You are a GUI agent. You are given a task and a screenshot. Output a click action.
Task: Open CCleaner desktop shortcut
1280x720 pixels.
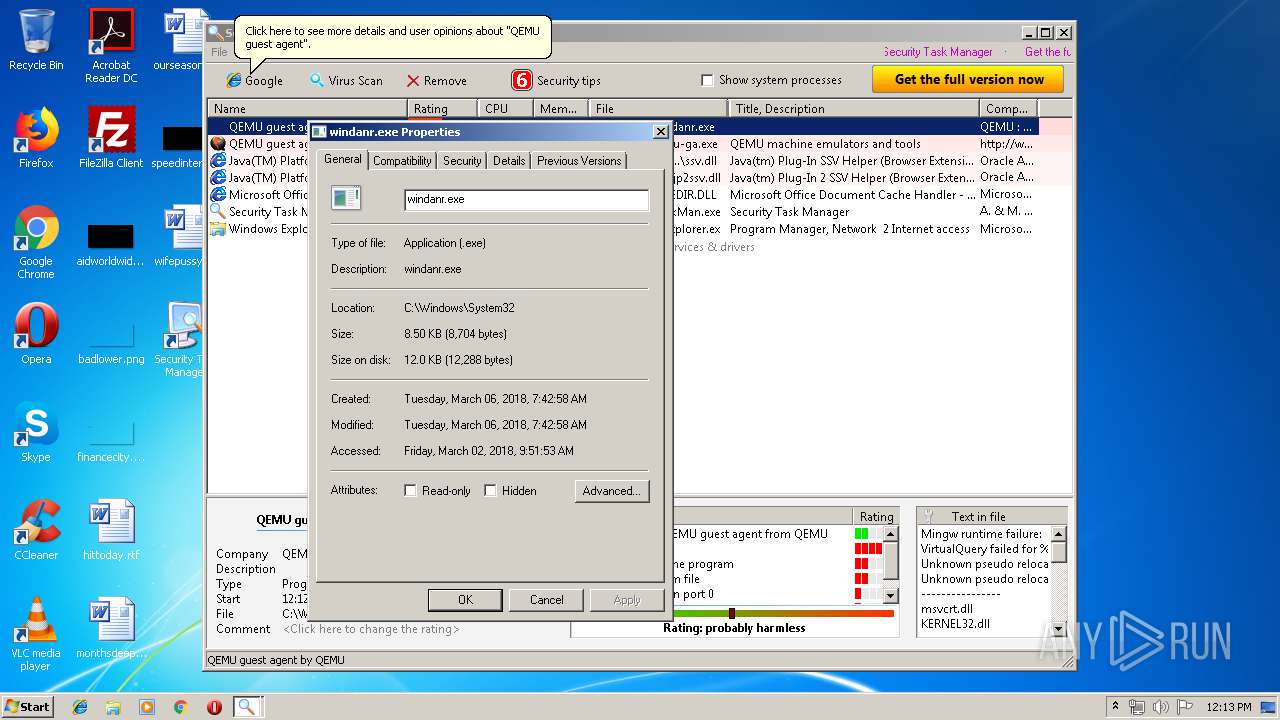(x=36, y=529)
